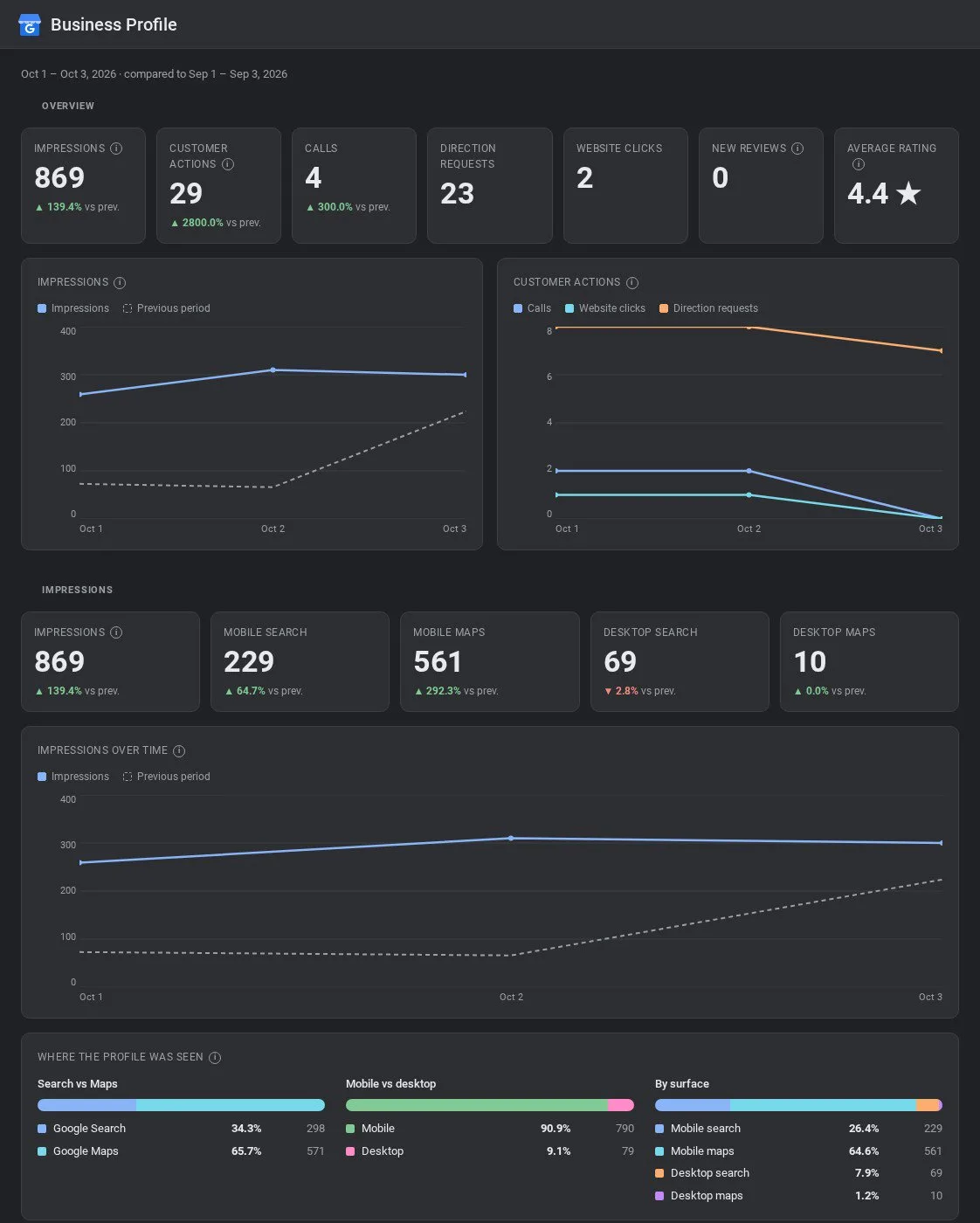This screenshot has height=1223, width=980.
Task: Click the Google Maps 65.7% value
Action: (246, 1151)
